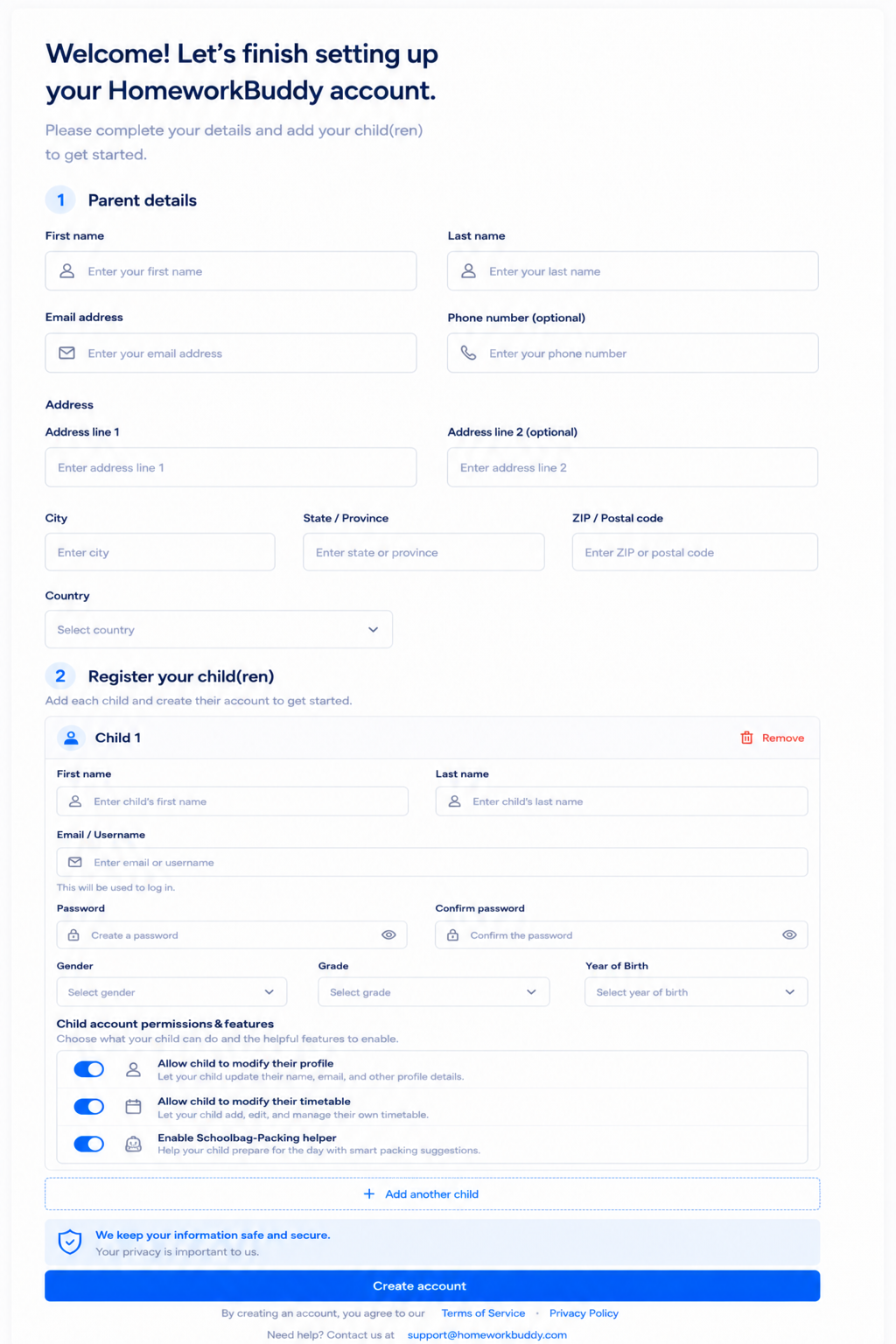Click the chevron arrow in the Gender dropdown
This screenshot has height=1344, width=896.
tap(269, 992)
